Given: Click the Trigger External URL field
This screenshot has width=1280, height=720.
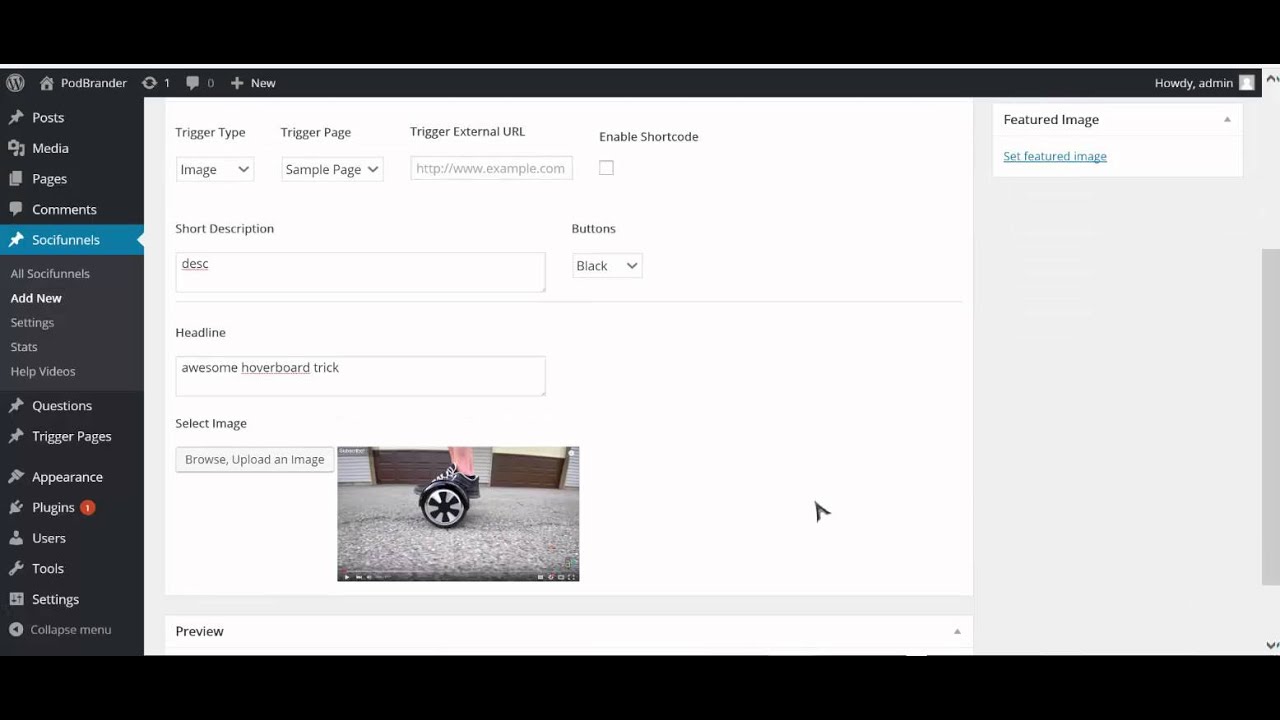Looking at the screenshot, I should tap(491, 168).
